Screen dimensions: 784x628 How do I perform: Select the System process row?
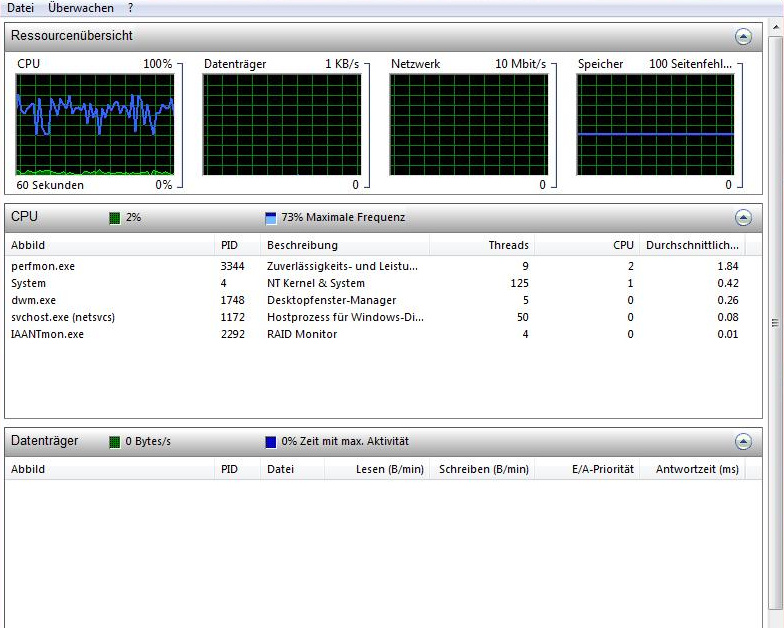coord(375,283)
